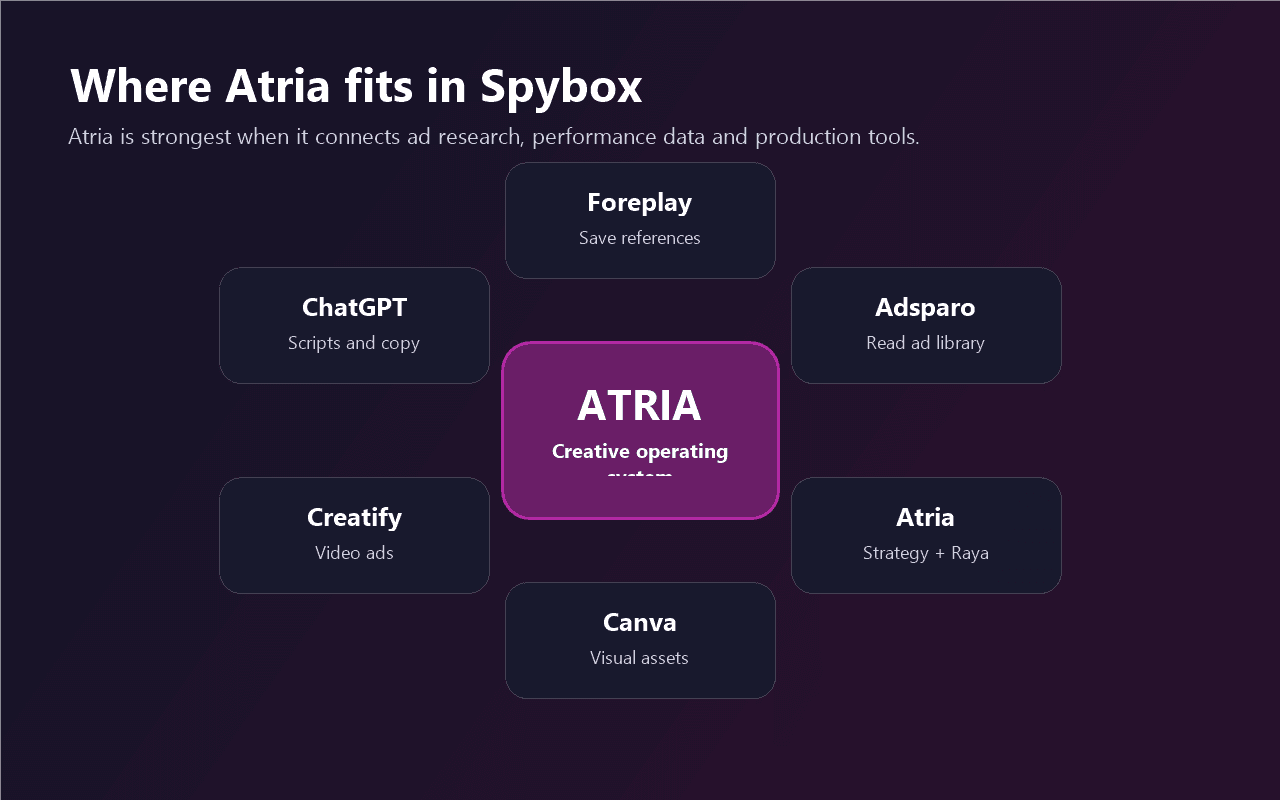Screen dimensions: 1280x800
Task: Select the ChatGPT card
Action: (x=354, y=325)
